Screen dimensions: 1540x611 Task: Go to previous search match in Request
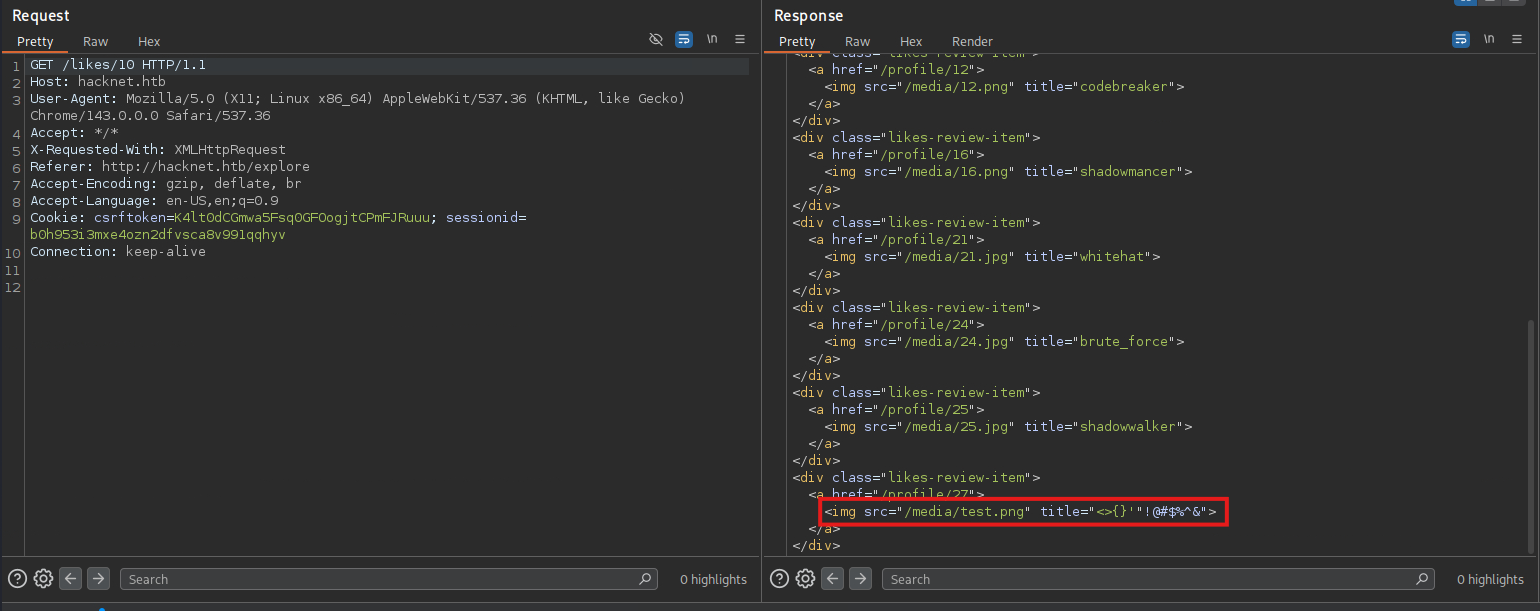click(x=70, y=578)
